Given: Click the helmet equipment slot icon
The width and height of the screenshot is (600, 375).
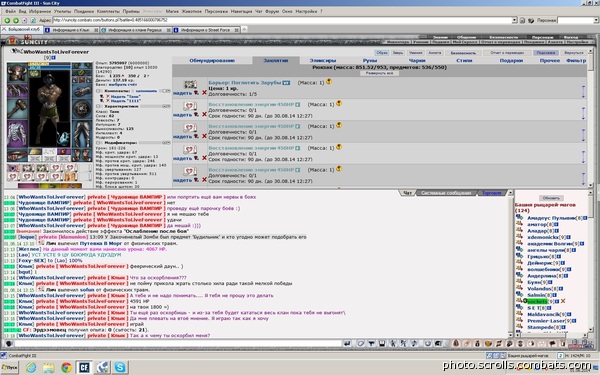Looking at the screenshot, I should [x=16, y=72].
